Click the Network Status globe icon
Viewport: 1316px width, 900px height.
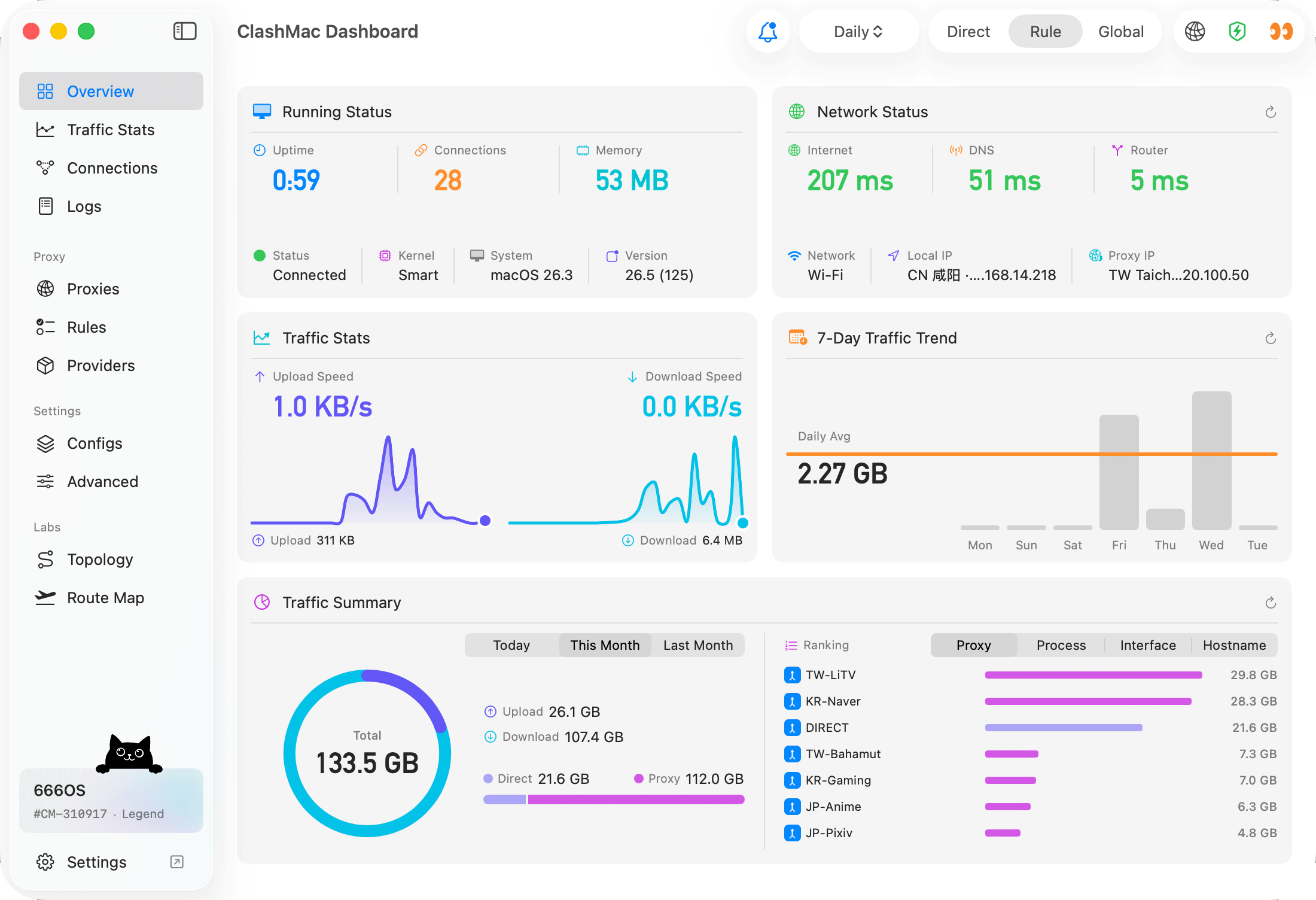(x=797, y=112)
